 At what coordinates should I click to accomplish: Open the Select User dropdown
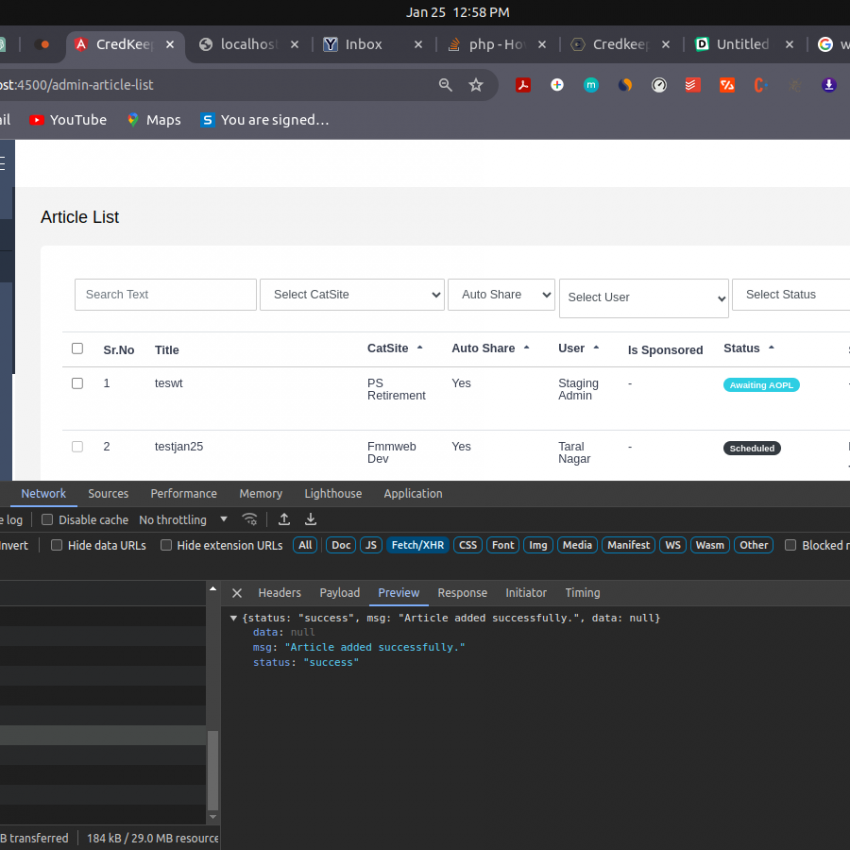[644, 298]
